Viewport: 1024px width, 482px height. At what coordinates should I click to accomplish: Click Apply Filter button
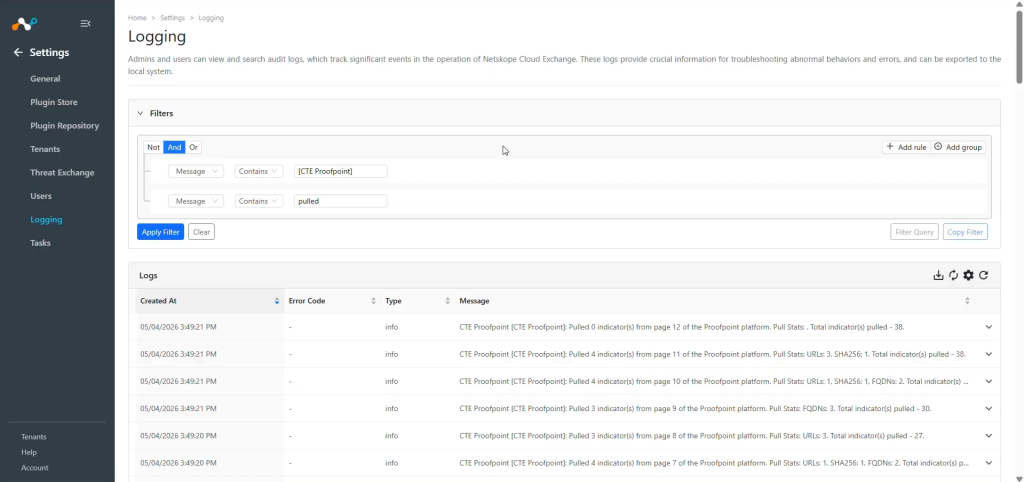pos(161,232)
